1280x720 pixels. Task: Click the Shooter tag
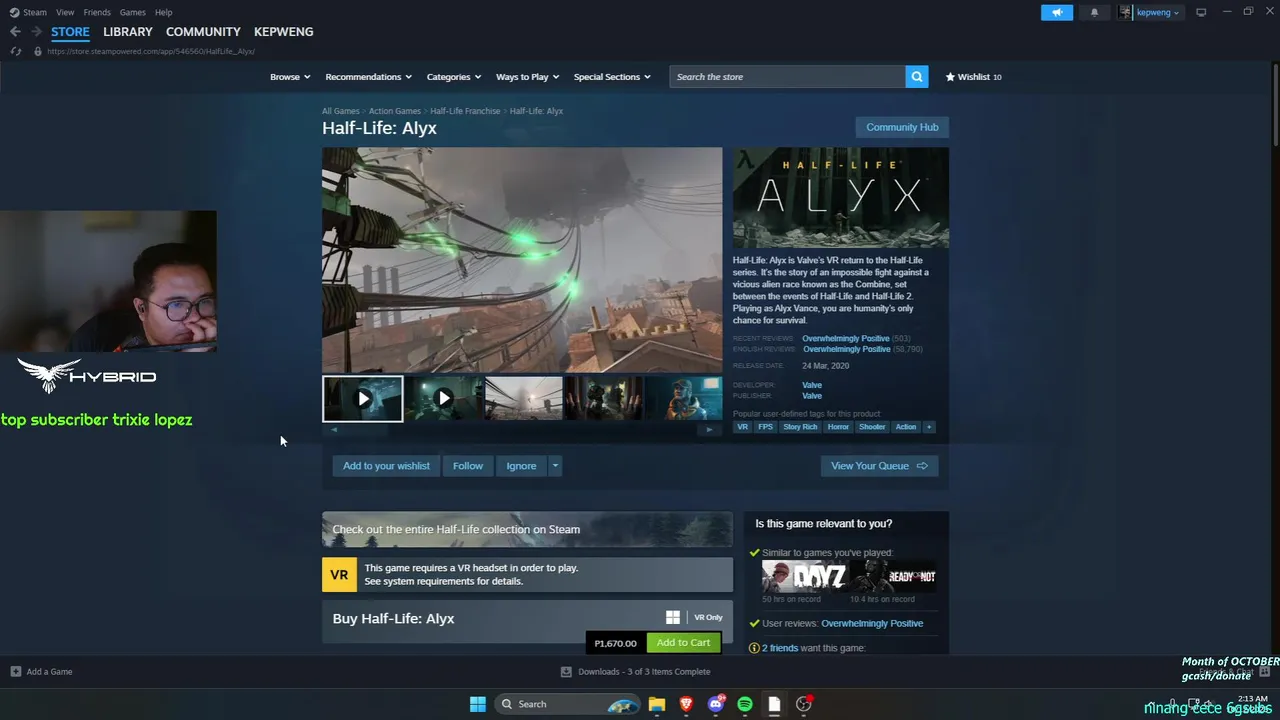872,427
